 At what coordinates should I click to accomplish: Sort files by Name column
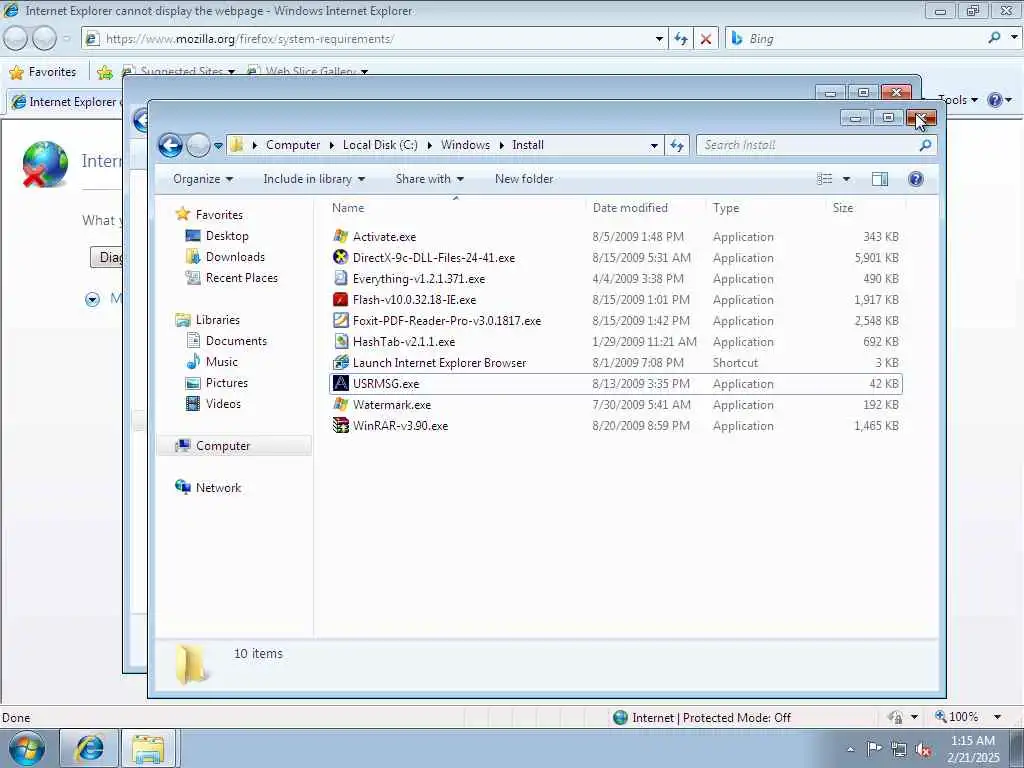[x=348, y=208]
